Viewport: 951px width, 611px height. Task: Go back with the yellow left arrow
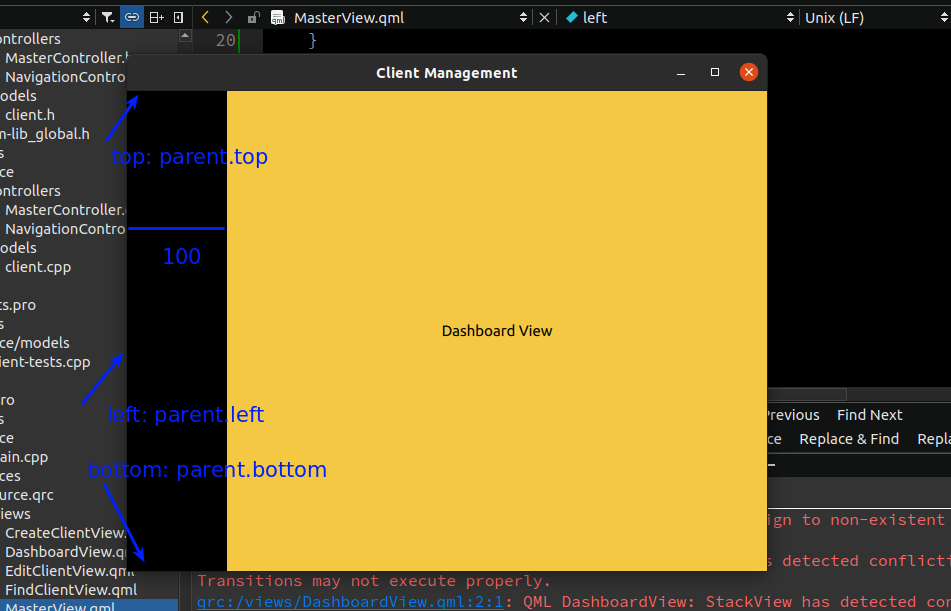[205, 18]
